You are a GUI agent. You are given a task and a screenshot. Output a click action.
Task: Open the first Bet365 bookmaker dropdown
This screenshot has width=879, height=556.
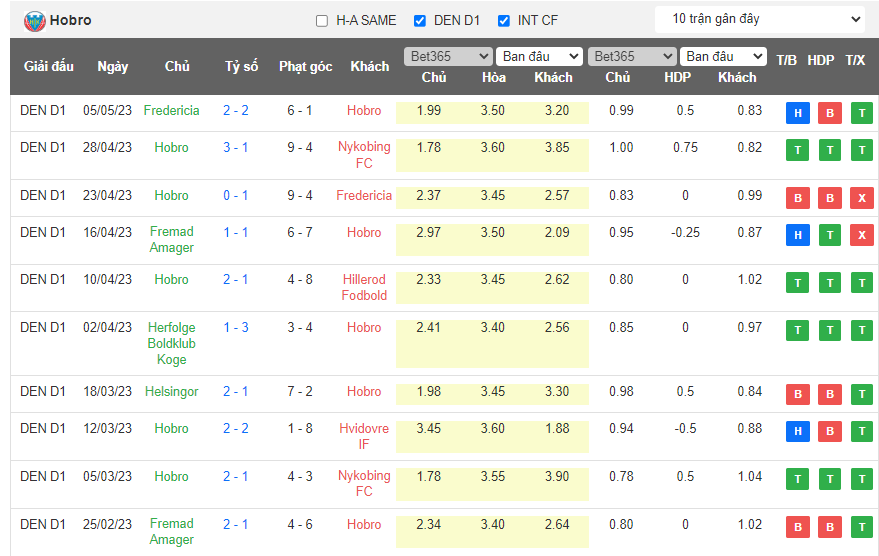click(x=447, y=57)
